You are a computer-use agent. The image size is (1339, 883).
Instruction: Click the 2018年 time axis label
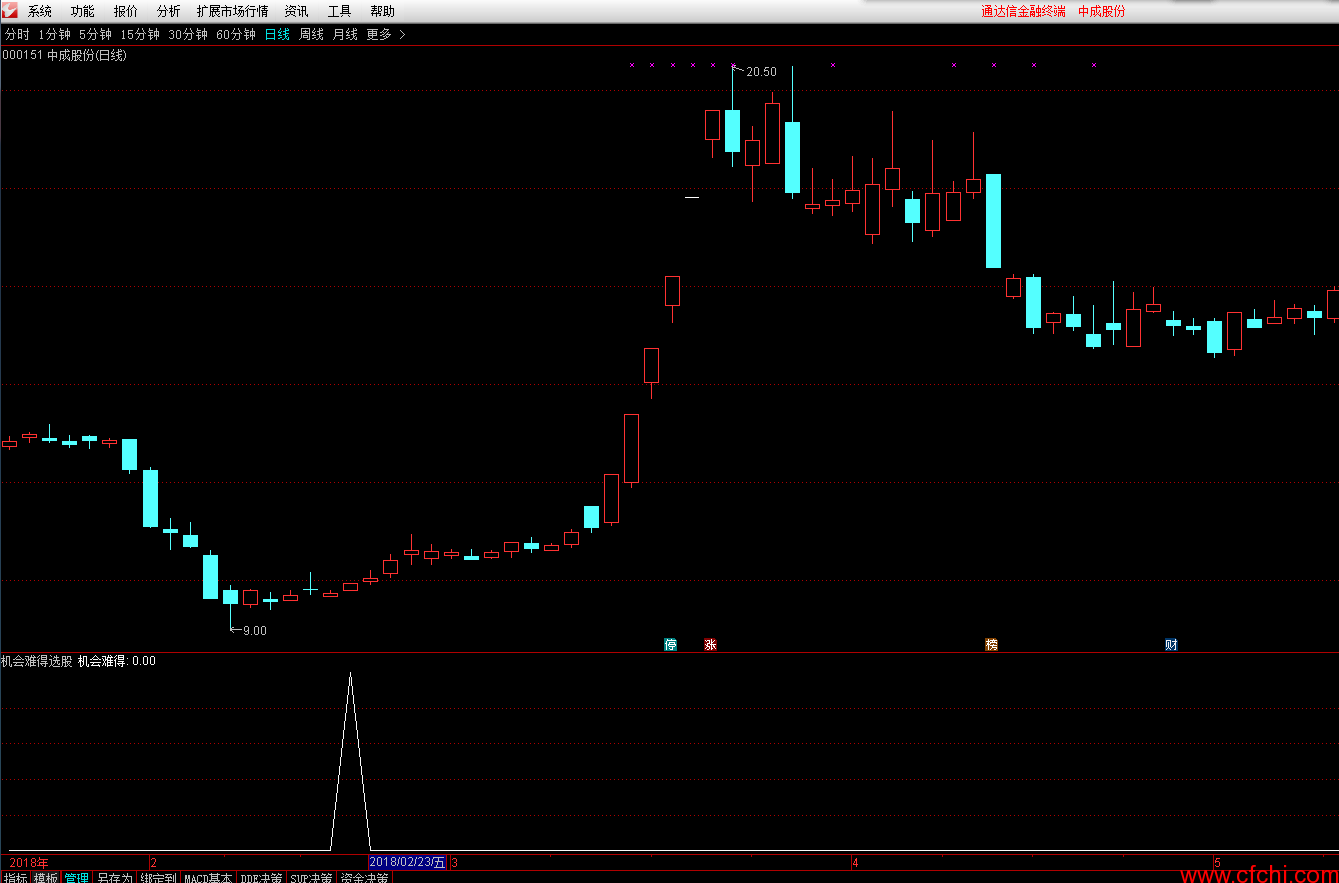29,862
